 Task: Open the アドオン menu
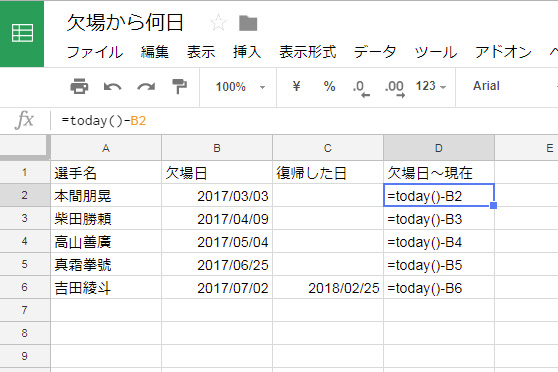pyautogui.click(x=504, y=52)
